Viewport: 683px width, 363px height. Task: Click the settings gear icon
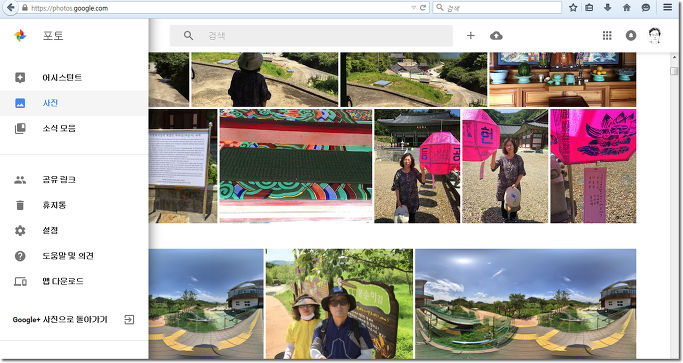tap(20, 231)
